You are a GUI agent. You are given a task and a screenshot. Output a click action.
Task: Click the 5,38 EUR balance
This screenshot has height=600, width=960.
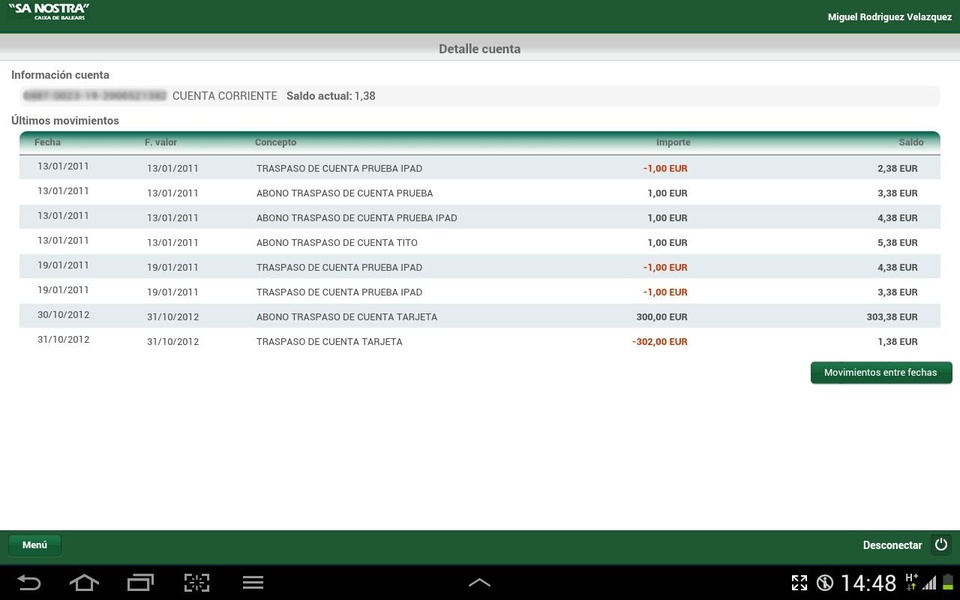click(898, 242)
